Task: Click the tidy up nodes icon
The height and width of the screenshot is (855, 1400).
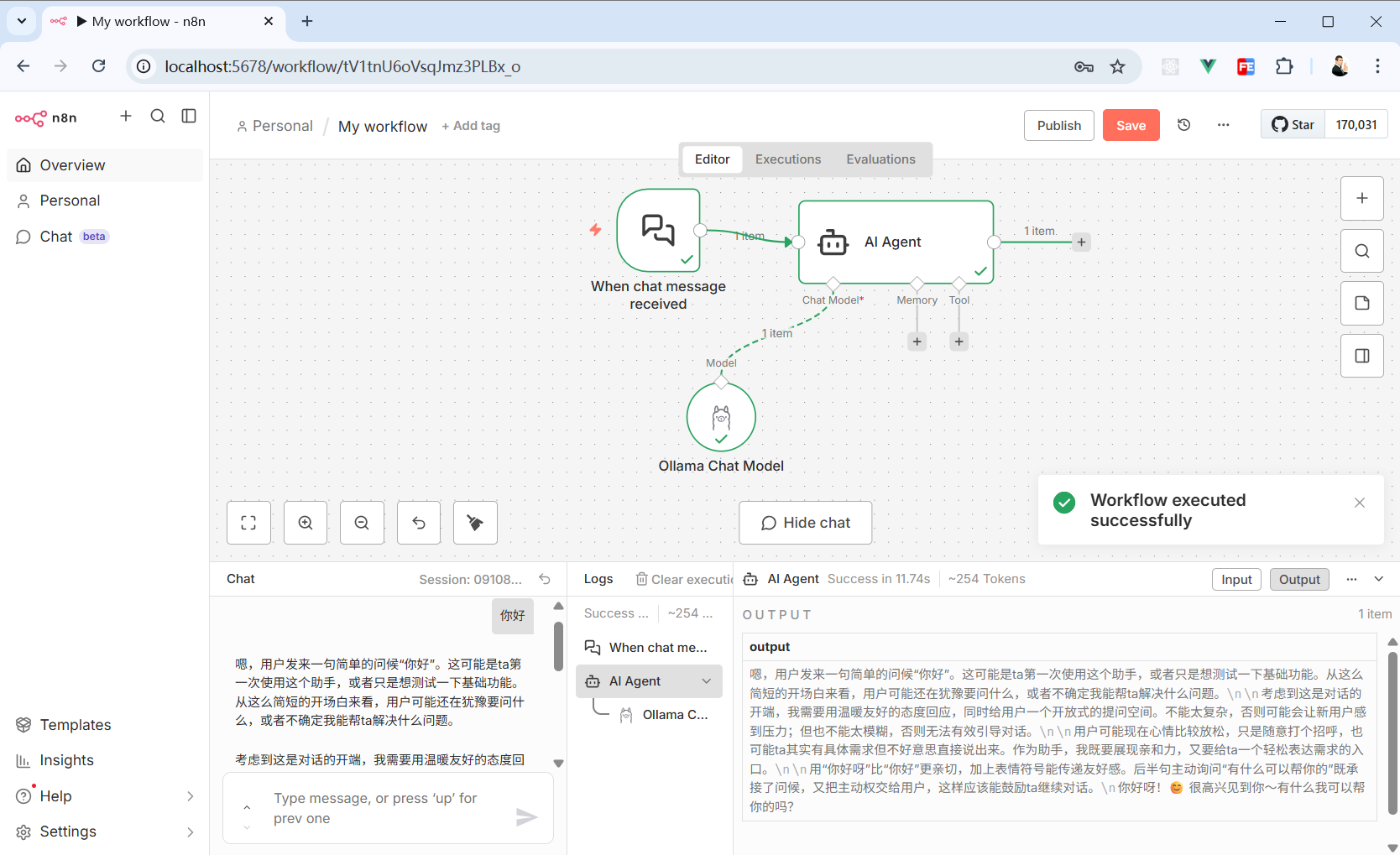Action: click(475, 523)
